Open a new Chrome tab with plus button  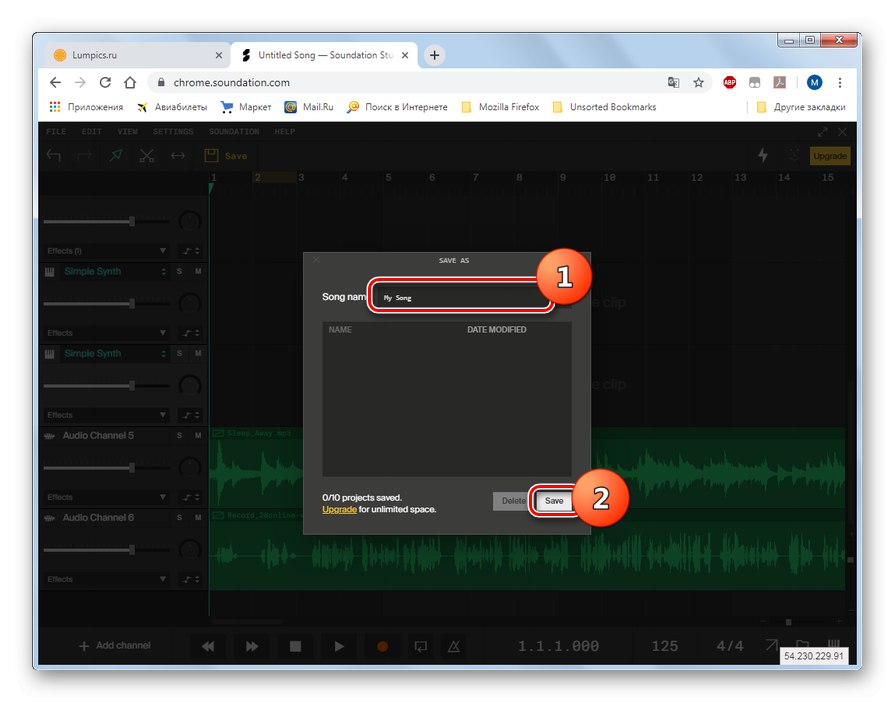tap(434, 55)
